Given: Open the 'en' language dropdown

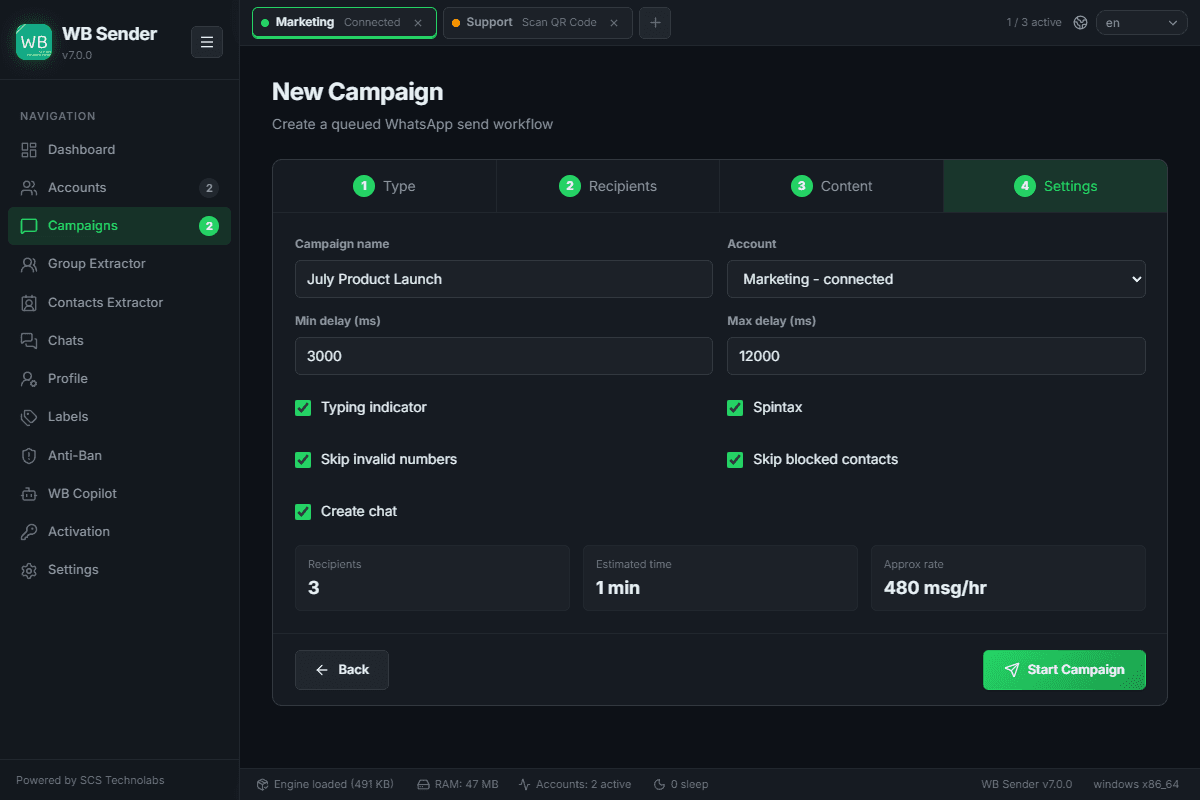Looking at the screenshot, I should pos(1141,22).
